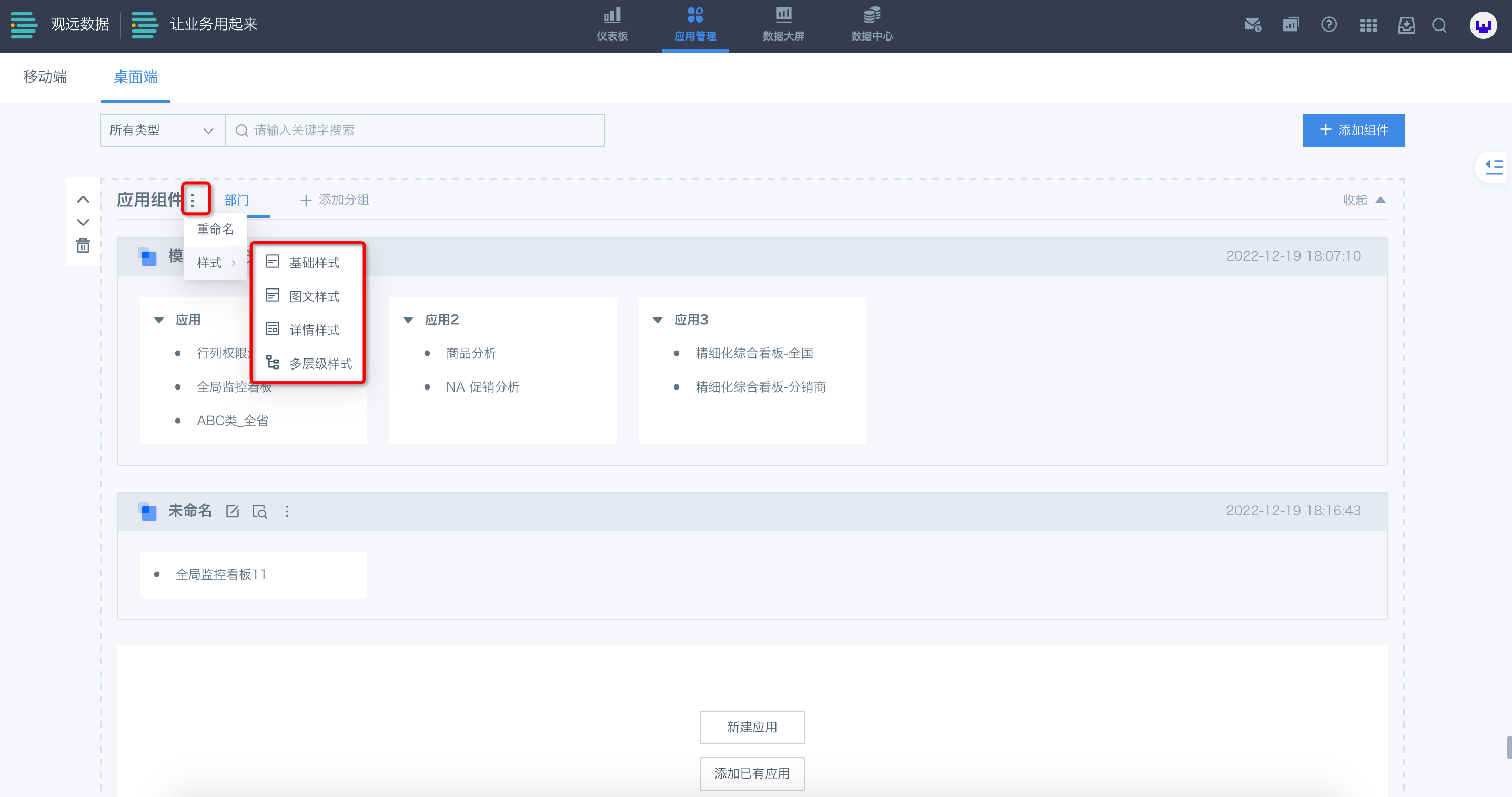This screenshot has height=797, width=1512.
Task: Click the global search magnifier in header
Action: [1439, 25]
